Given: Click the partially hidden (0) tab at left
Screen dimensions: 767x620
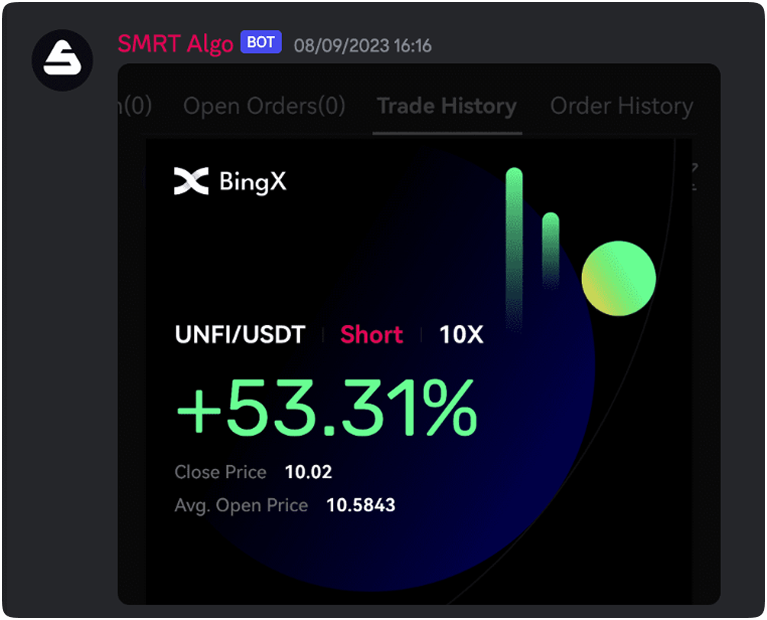Looking at the screenshot, I should pyautogui.click(x=134, y=106).
